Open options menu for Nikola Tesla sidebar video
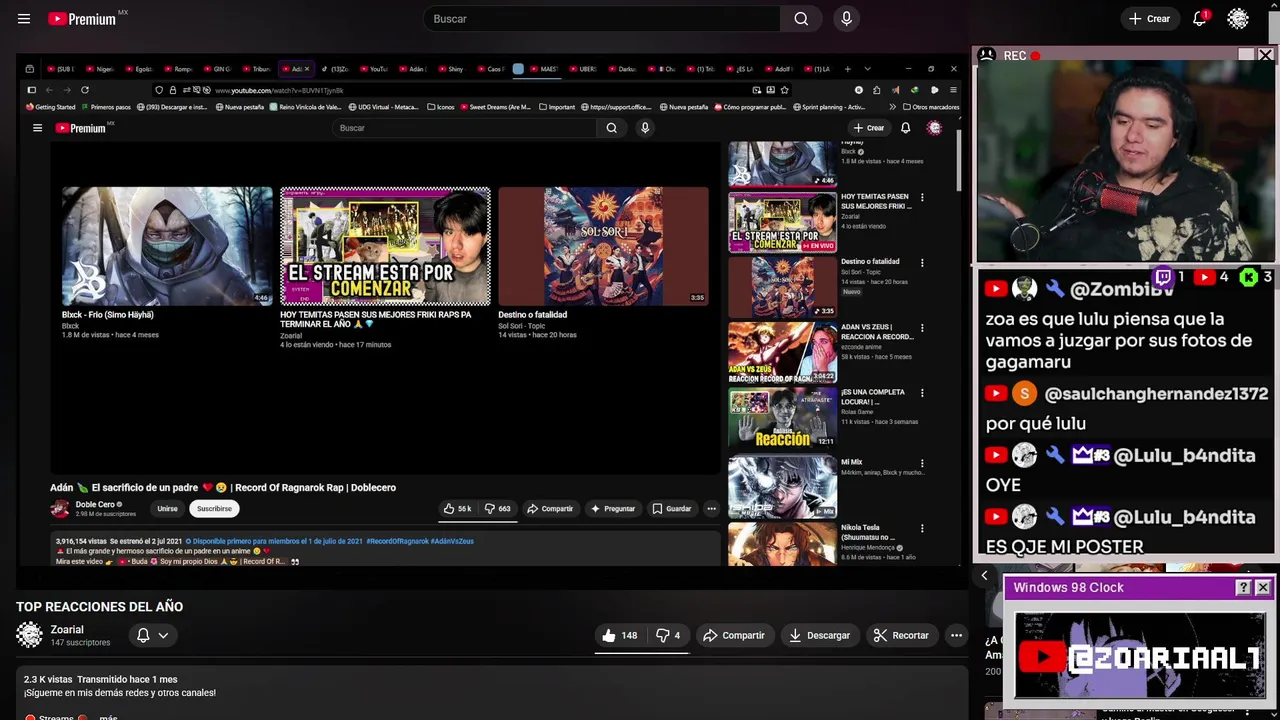Viewport: 1280px width, 720px height. (922, 528)
